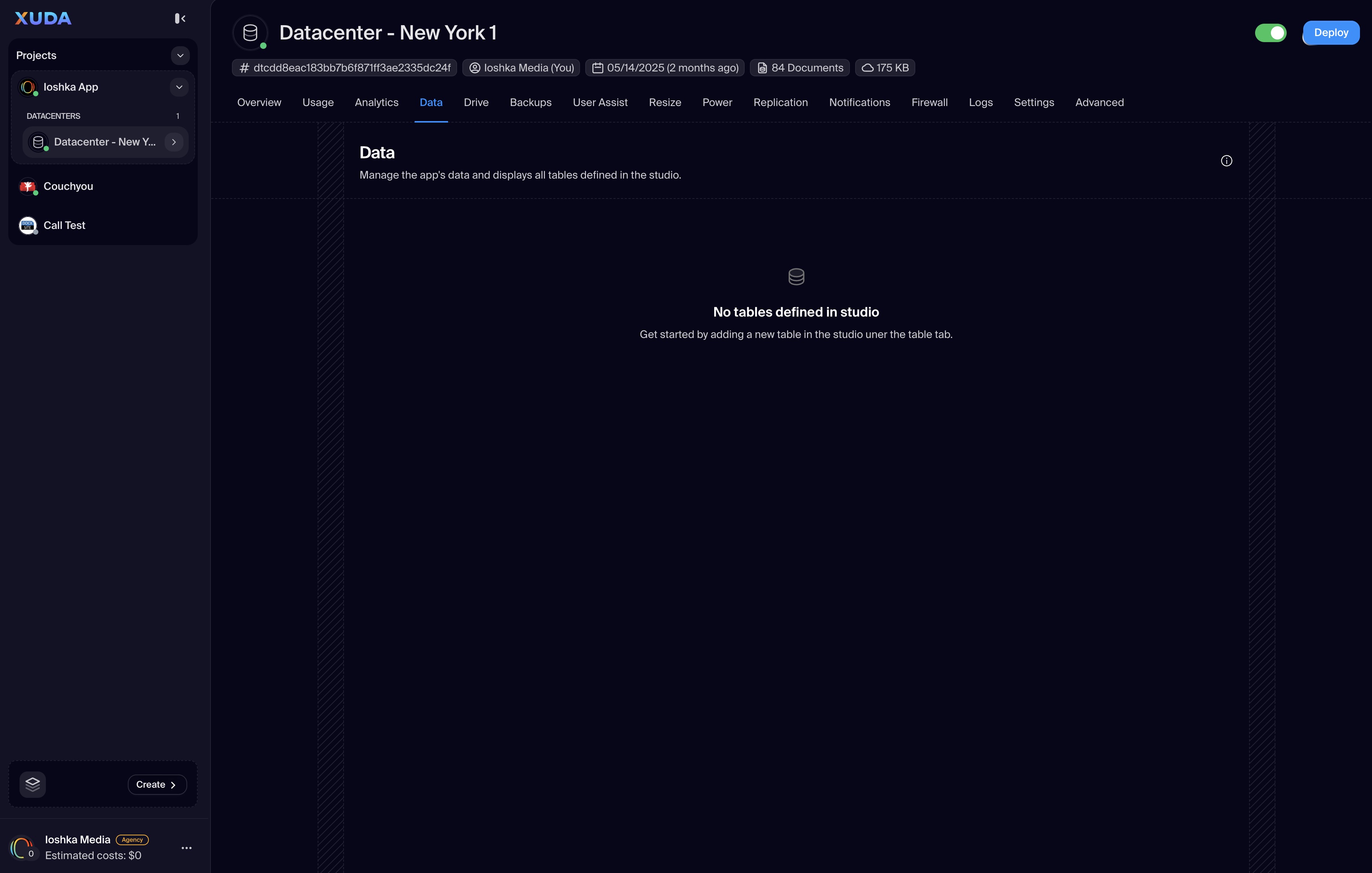Switch to the Backups tab
Screen dimensions: 1372x873
coord(530,103)
